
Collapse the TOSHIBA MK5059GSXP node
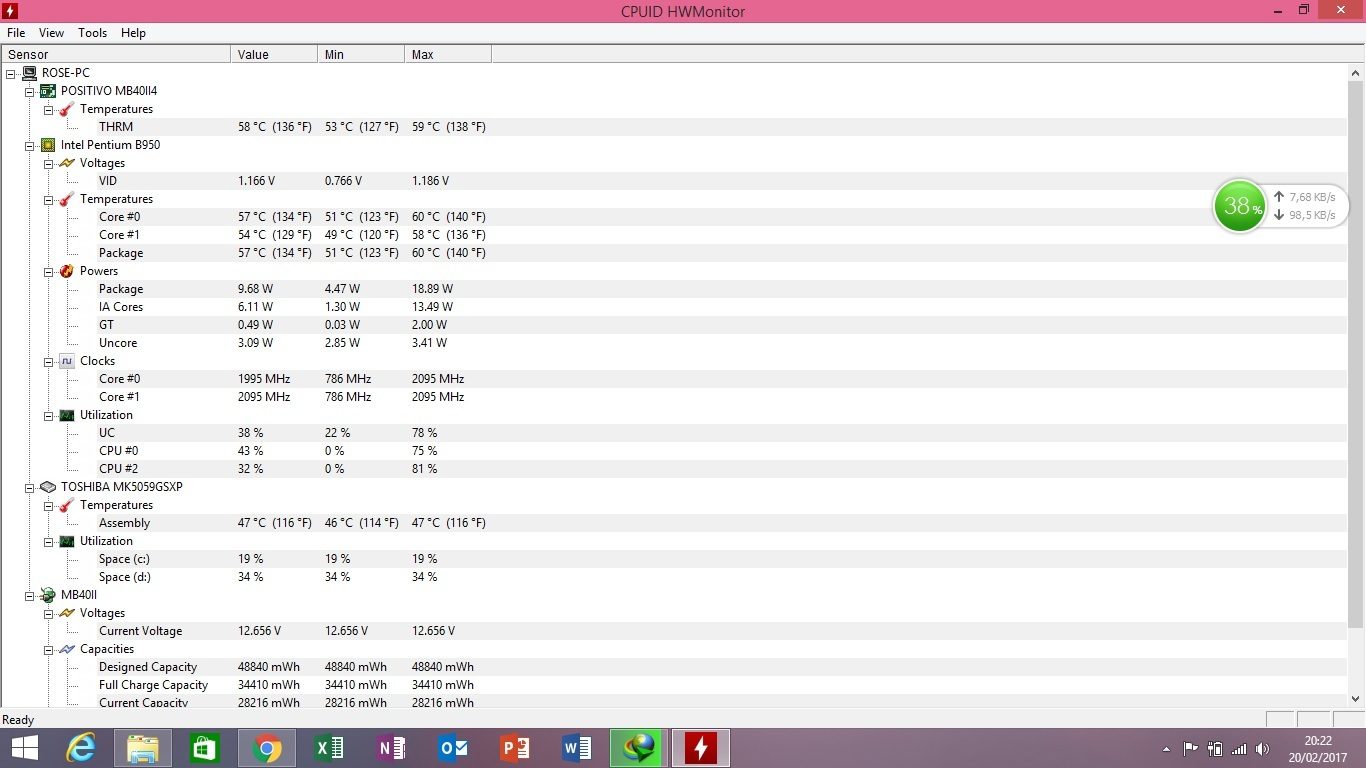point(29,487)
